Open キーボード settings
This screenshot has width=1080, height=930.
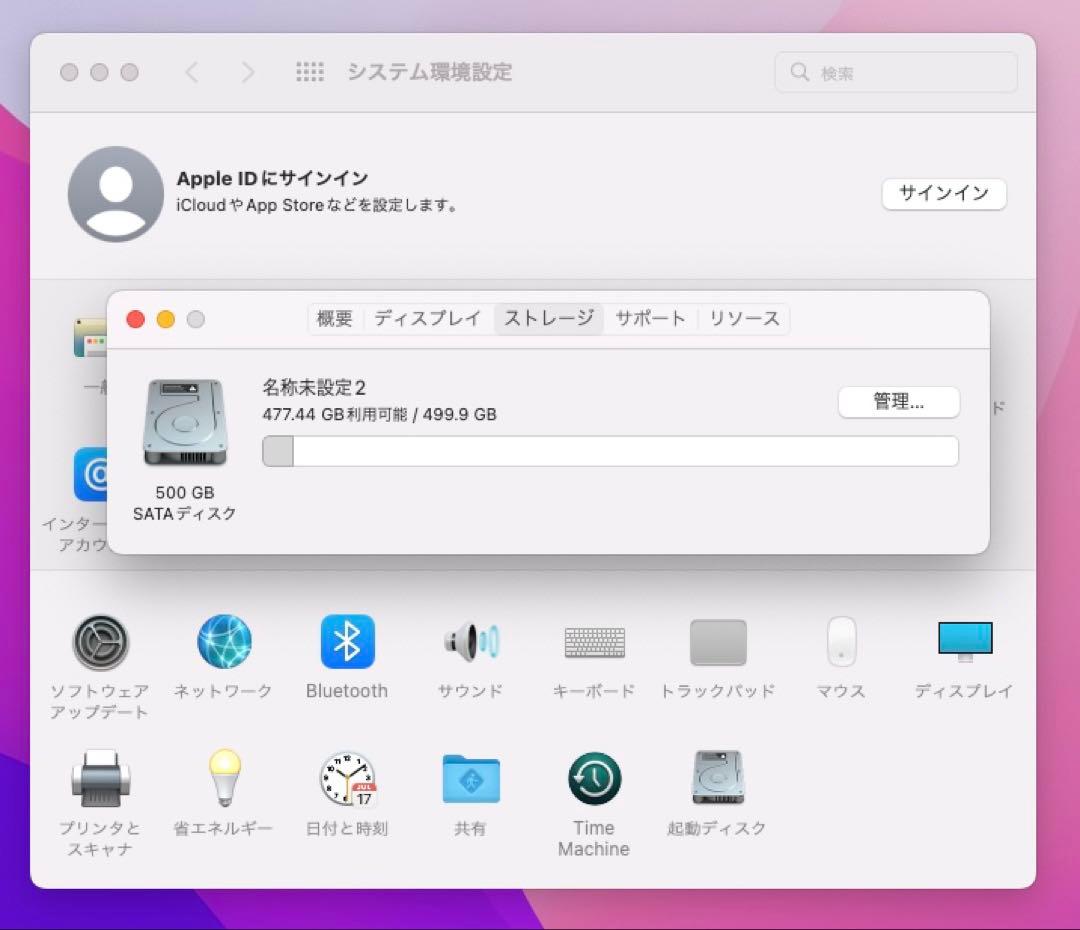[594, 642]
